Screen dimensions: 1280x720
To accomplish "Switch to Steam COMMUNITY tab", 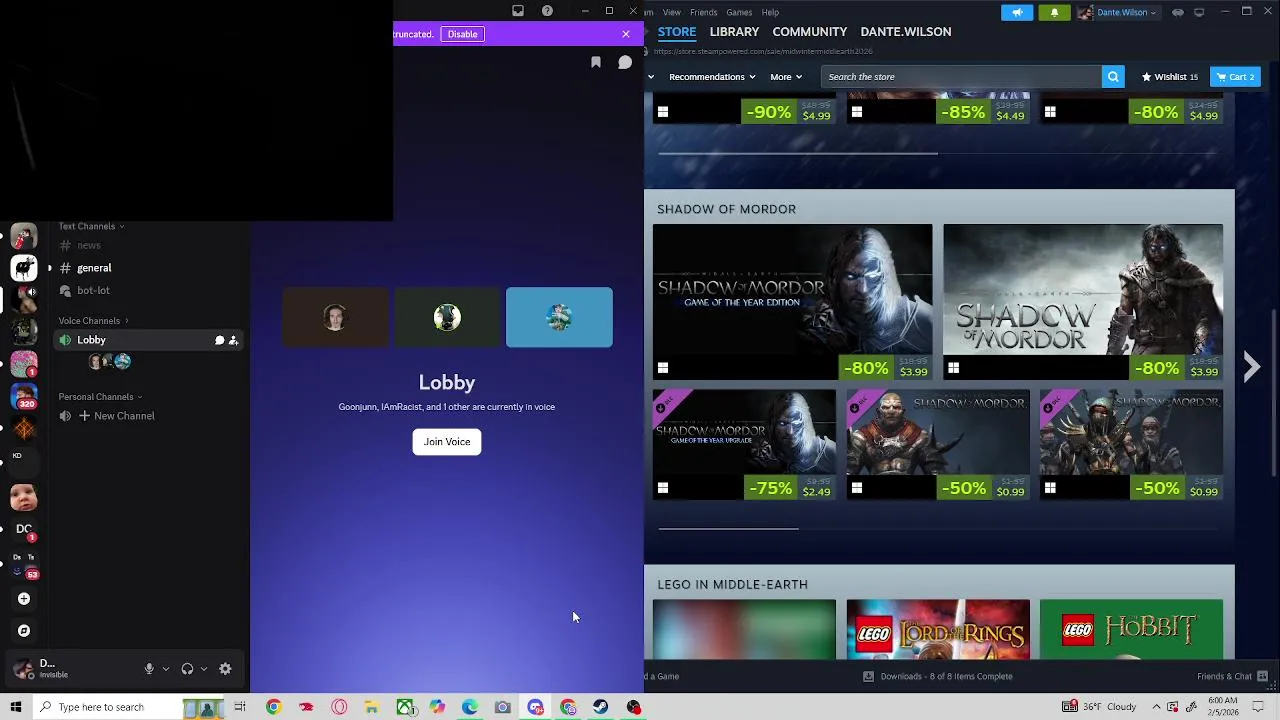I will click(x=810, y=32).
